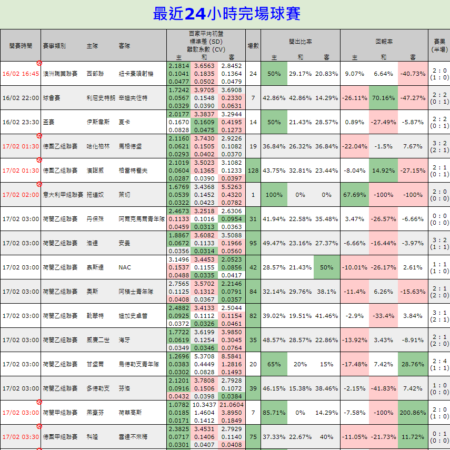The image size is (450, 450).
Task: Click the pink return rate -47.27%
Action: pos(413,98)
